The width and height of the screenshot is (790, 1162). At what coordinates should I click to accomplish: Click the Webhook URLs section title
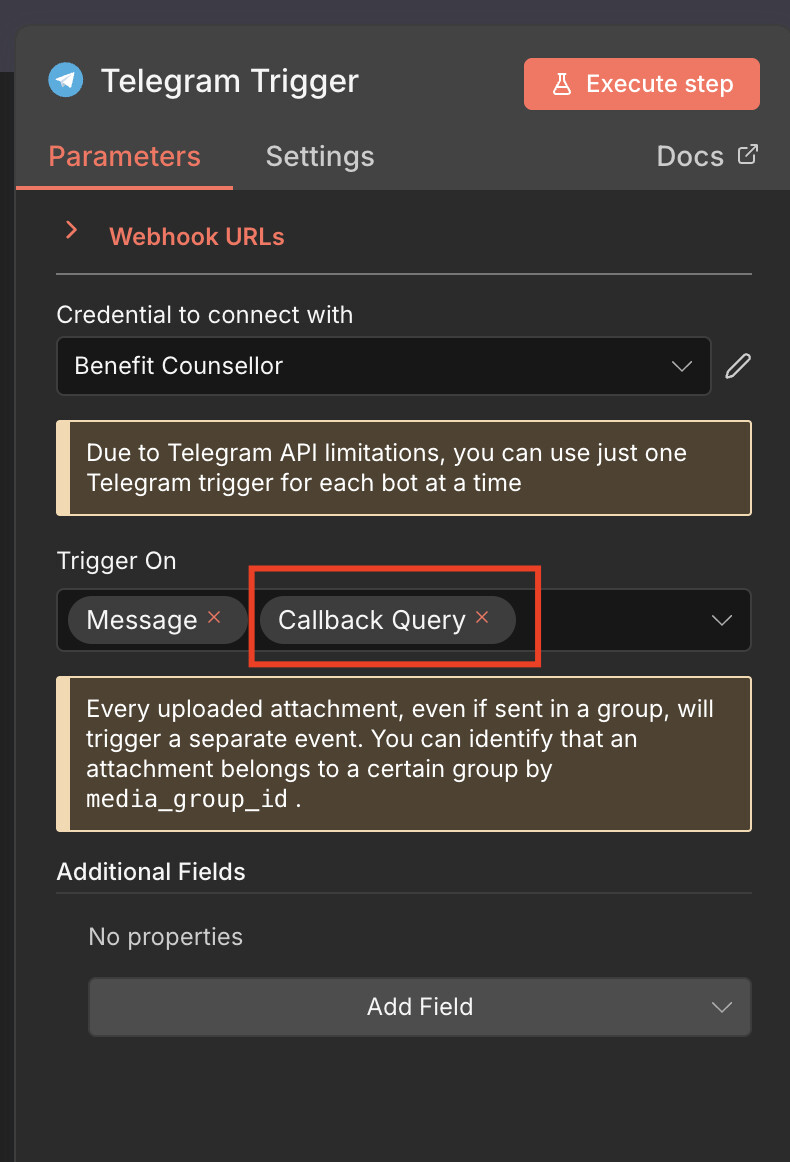point(197,237)
